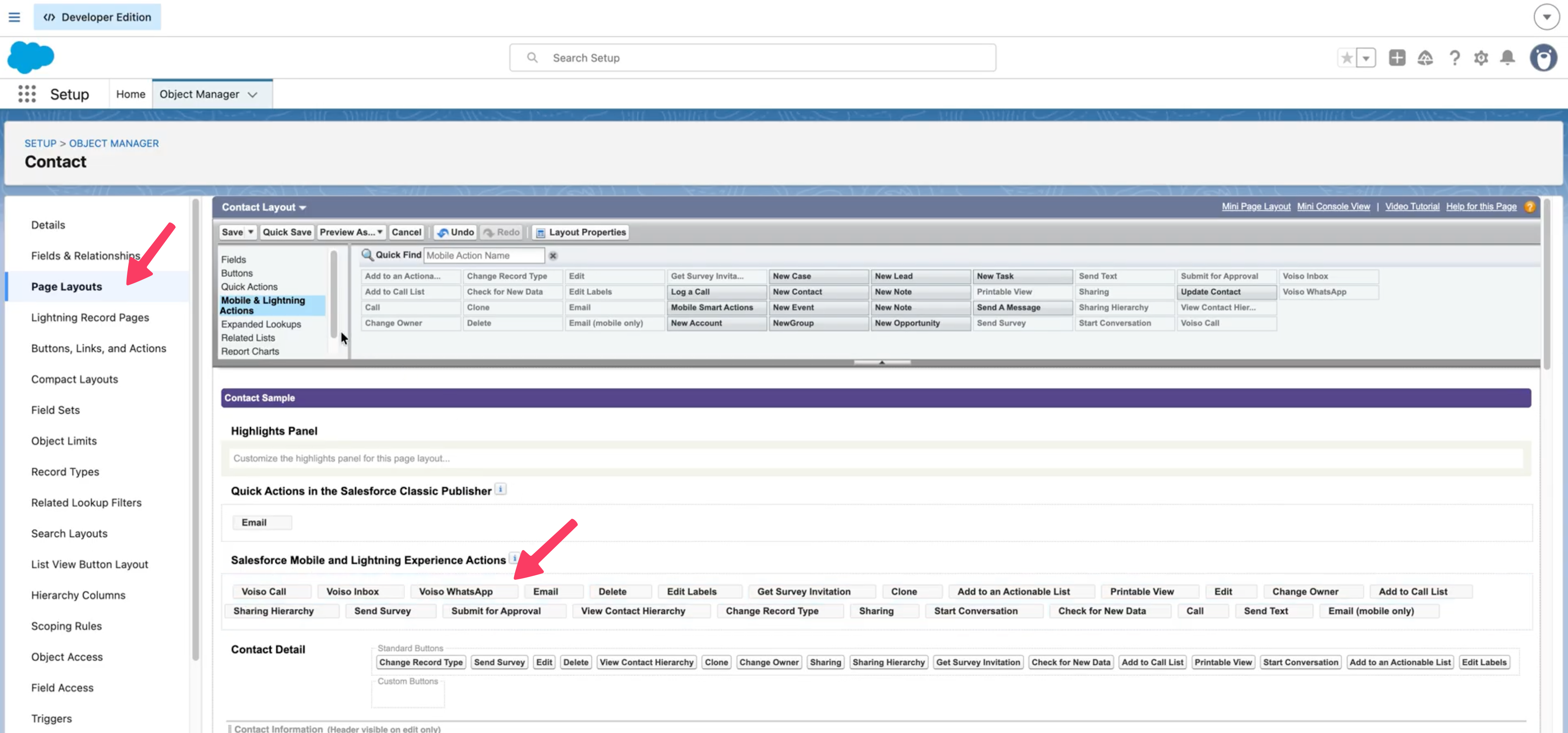Collapse the palette using the handle arrow

pyautogui.click(x=882, y=362)
